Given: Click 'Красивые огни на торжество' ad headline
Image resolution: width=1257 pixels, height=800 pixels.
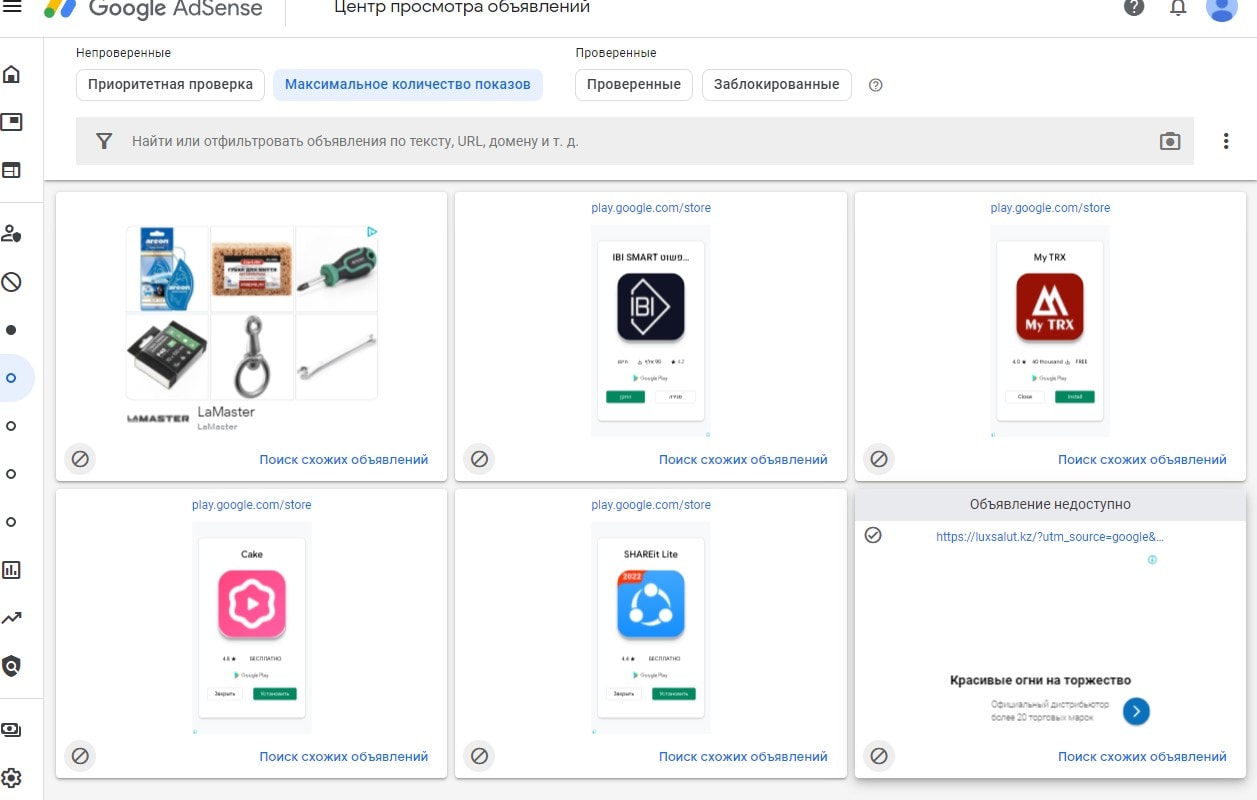Looking at the screenshot, I should click(x=1040, y=680).
